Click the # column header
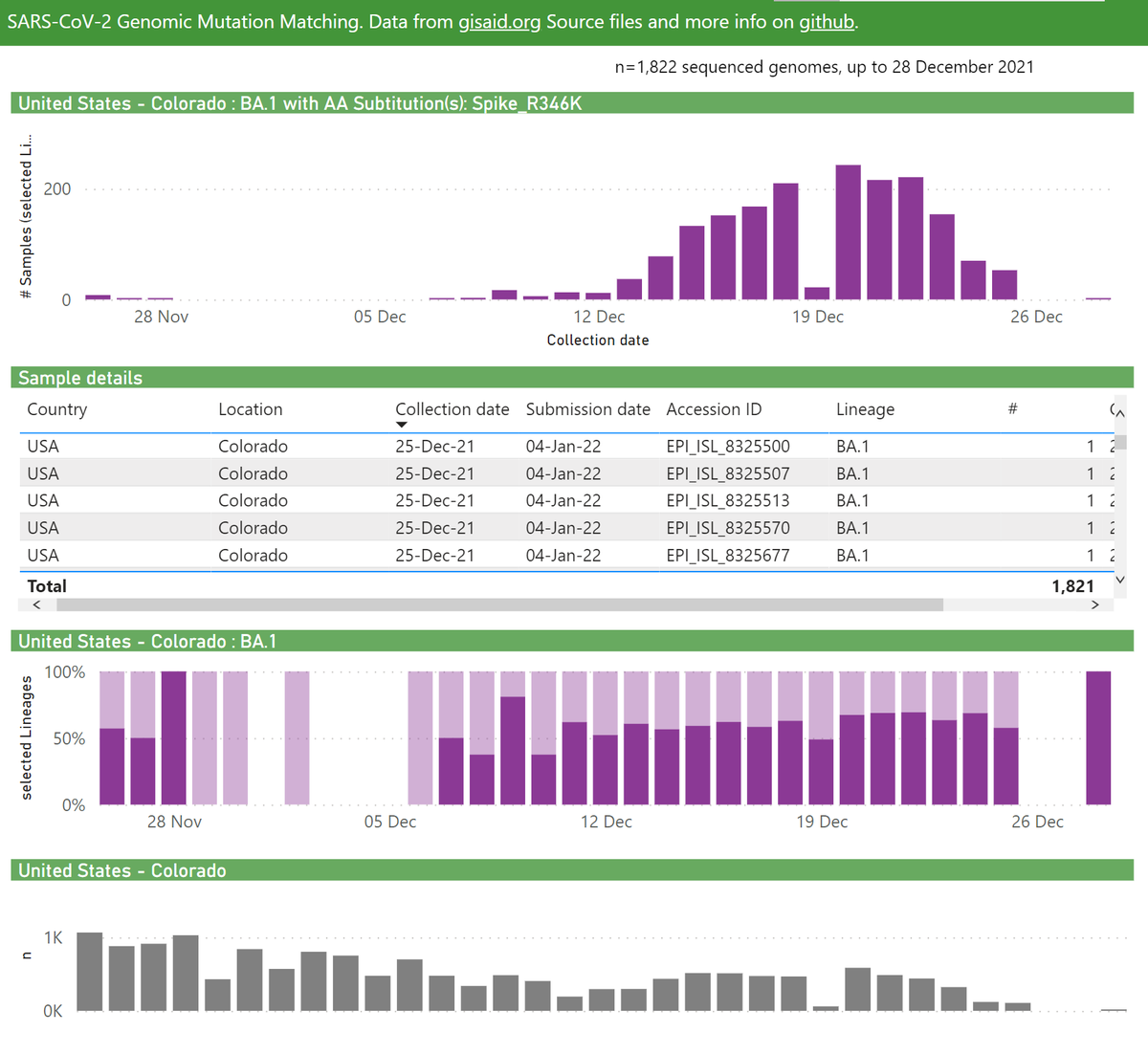This screenshot has width=1148, height=1054. [1012, 409]
